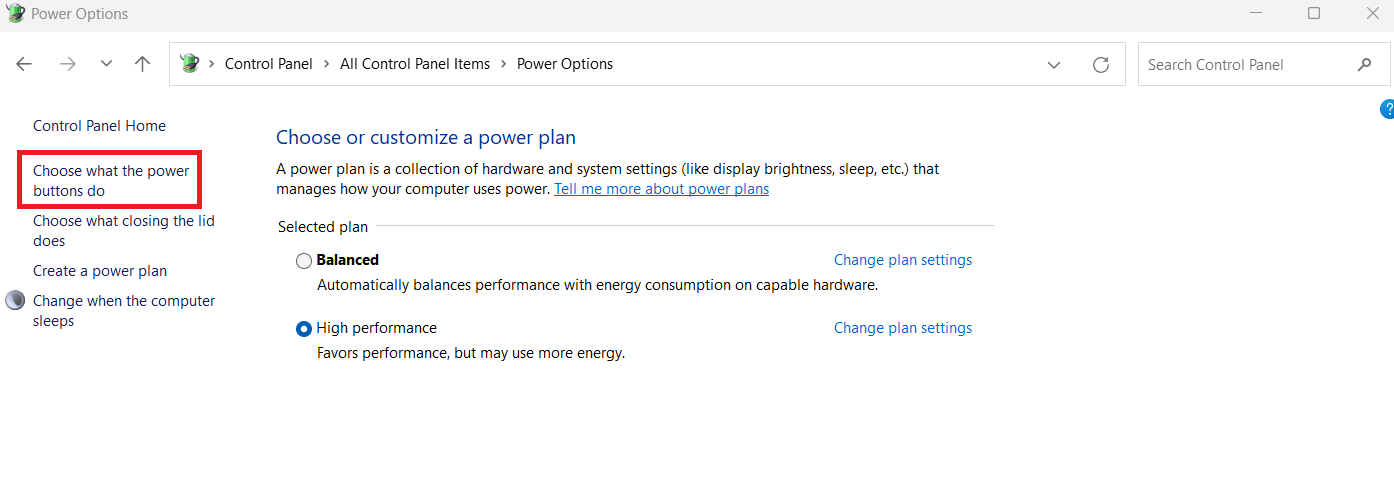This screenshot has height=483, width=1394.
Task: Open Choose what the power buttons do
Action: pos(111,181)
